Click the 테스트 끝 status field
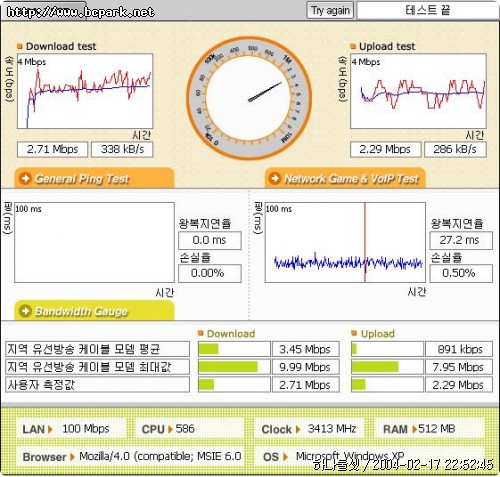This screenshot has height=477, width=500. 428,10
